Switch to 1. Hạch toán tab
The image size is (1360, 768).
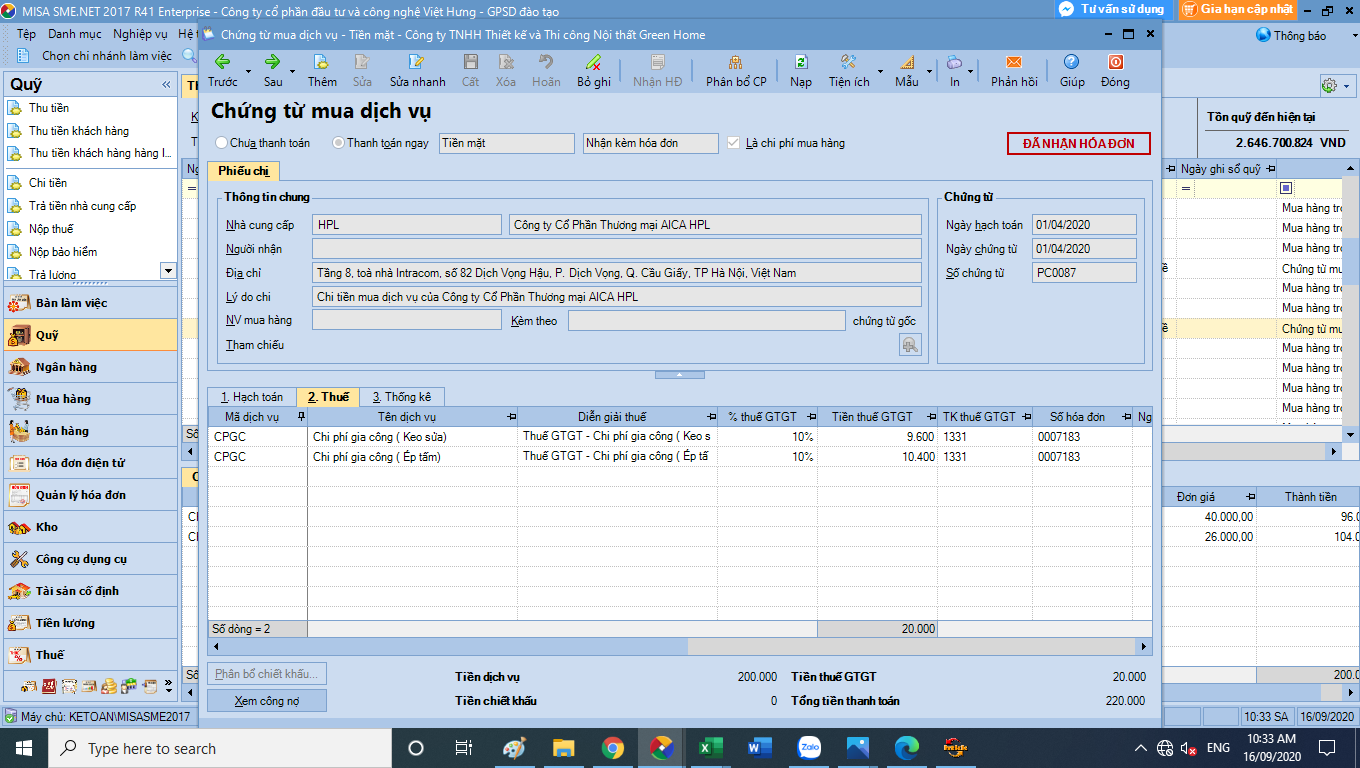(252, 397)
